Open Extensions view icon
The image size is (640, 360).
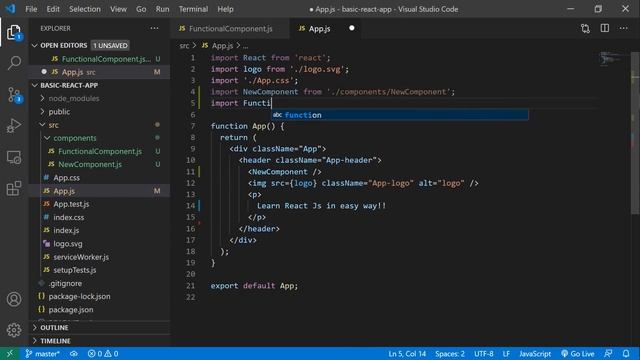14,188
